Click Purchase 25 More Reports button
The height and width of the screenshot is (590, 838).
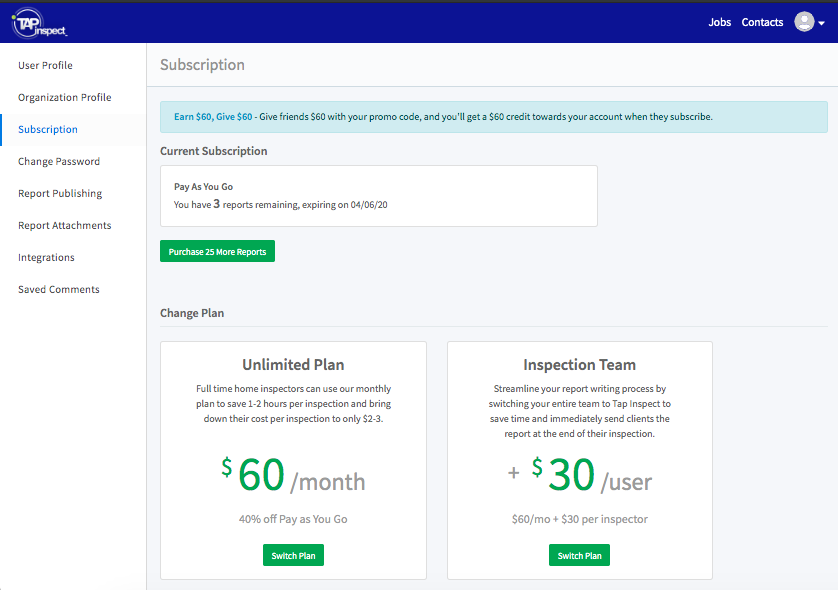coord(218,251)
